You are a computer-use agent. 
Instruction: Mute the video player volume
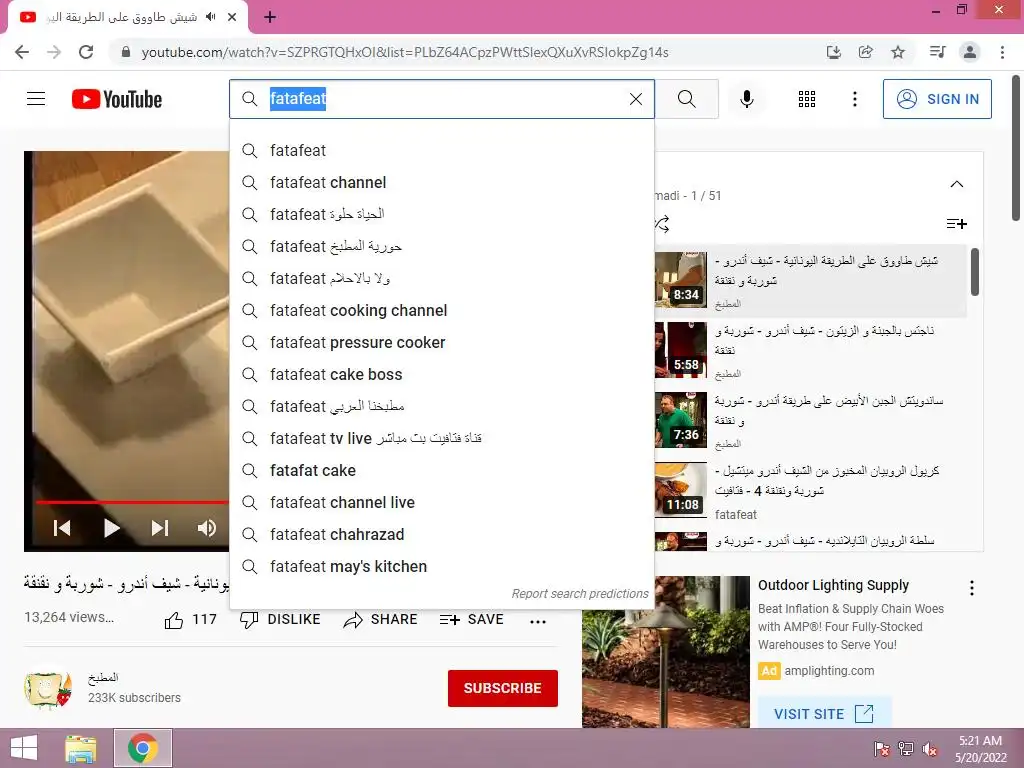click(207, 528)
